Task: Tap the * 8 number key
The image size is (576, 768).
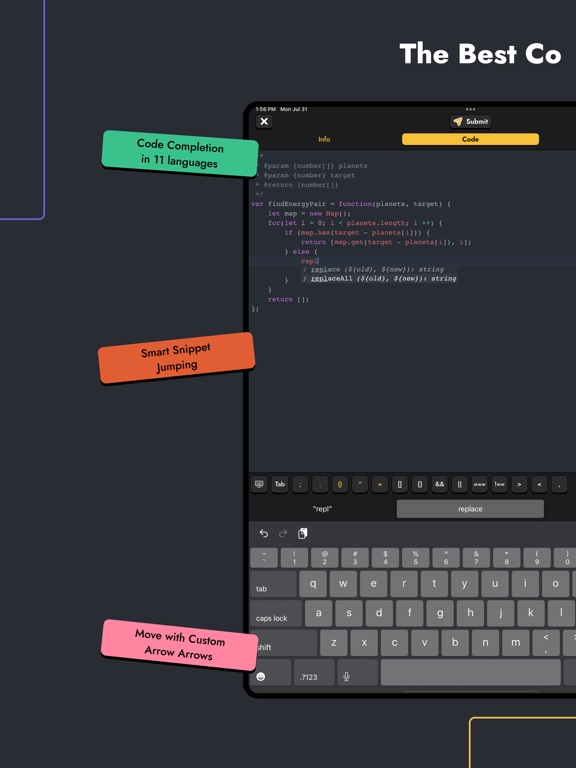Action: click(x=506, y=558)
